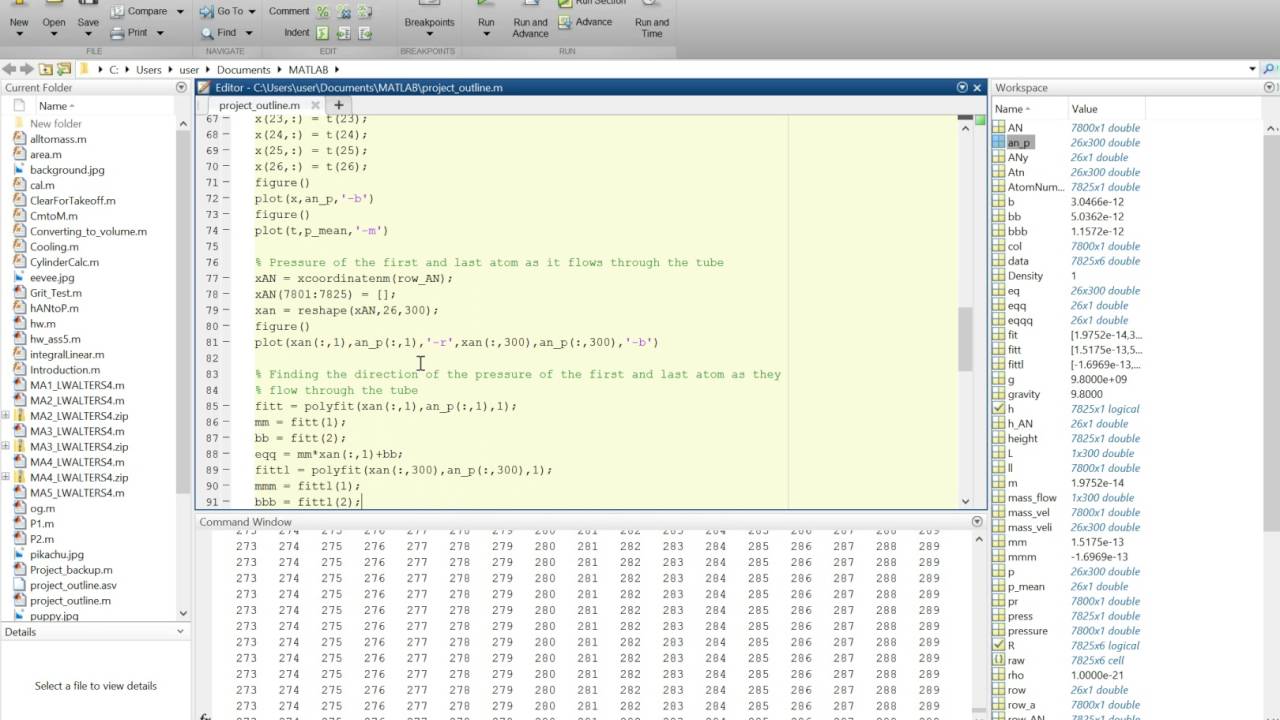Select the MA2_LWALTERS4.zip archive
Image resolution: width=1280 pixels, height=720 pixels.
[78, 416]
